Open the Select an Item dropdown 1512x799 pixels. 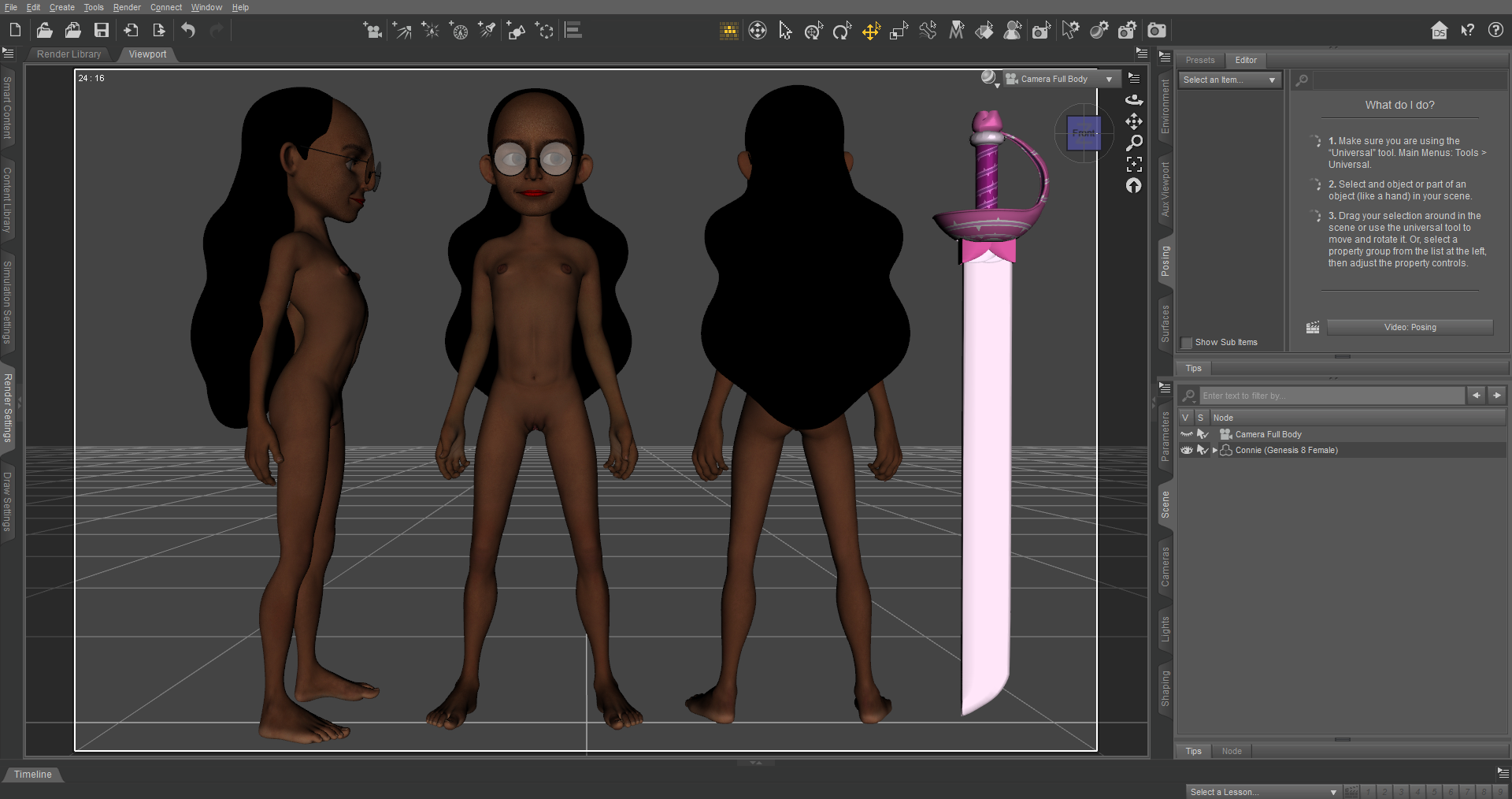tap(1229, 80)
